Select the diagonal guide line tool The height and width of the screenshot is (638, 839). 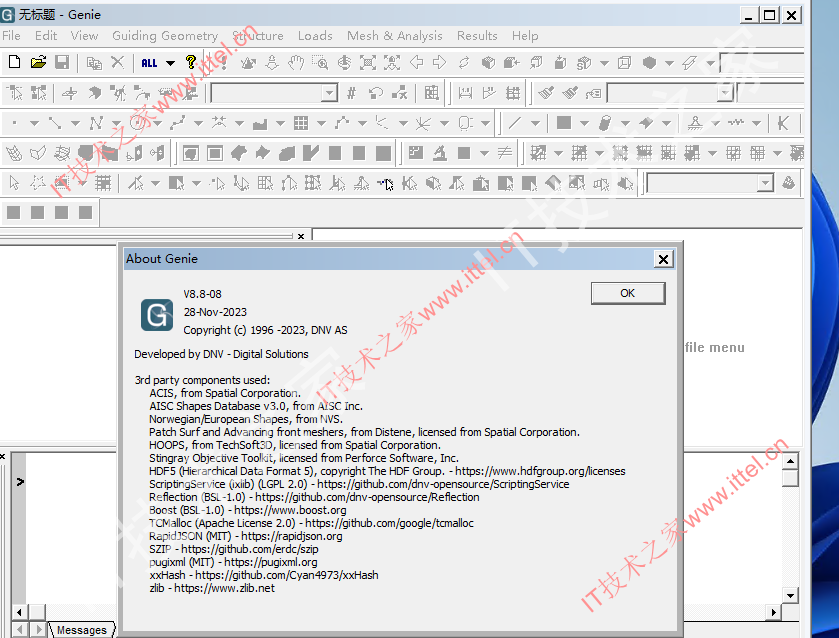(x=55, y=123)
